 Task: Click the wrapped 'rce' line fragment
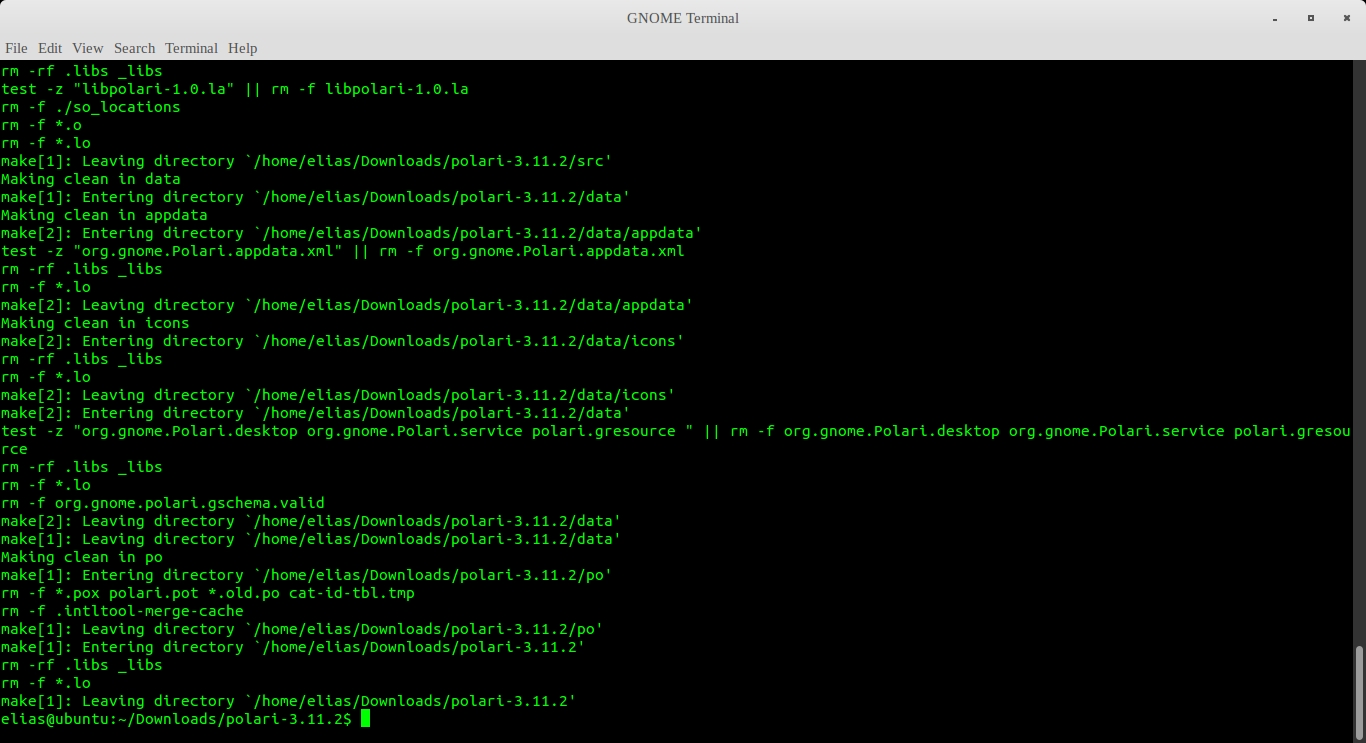click(14, 449)
